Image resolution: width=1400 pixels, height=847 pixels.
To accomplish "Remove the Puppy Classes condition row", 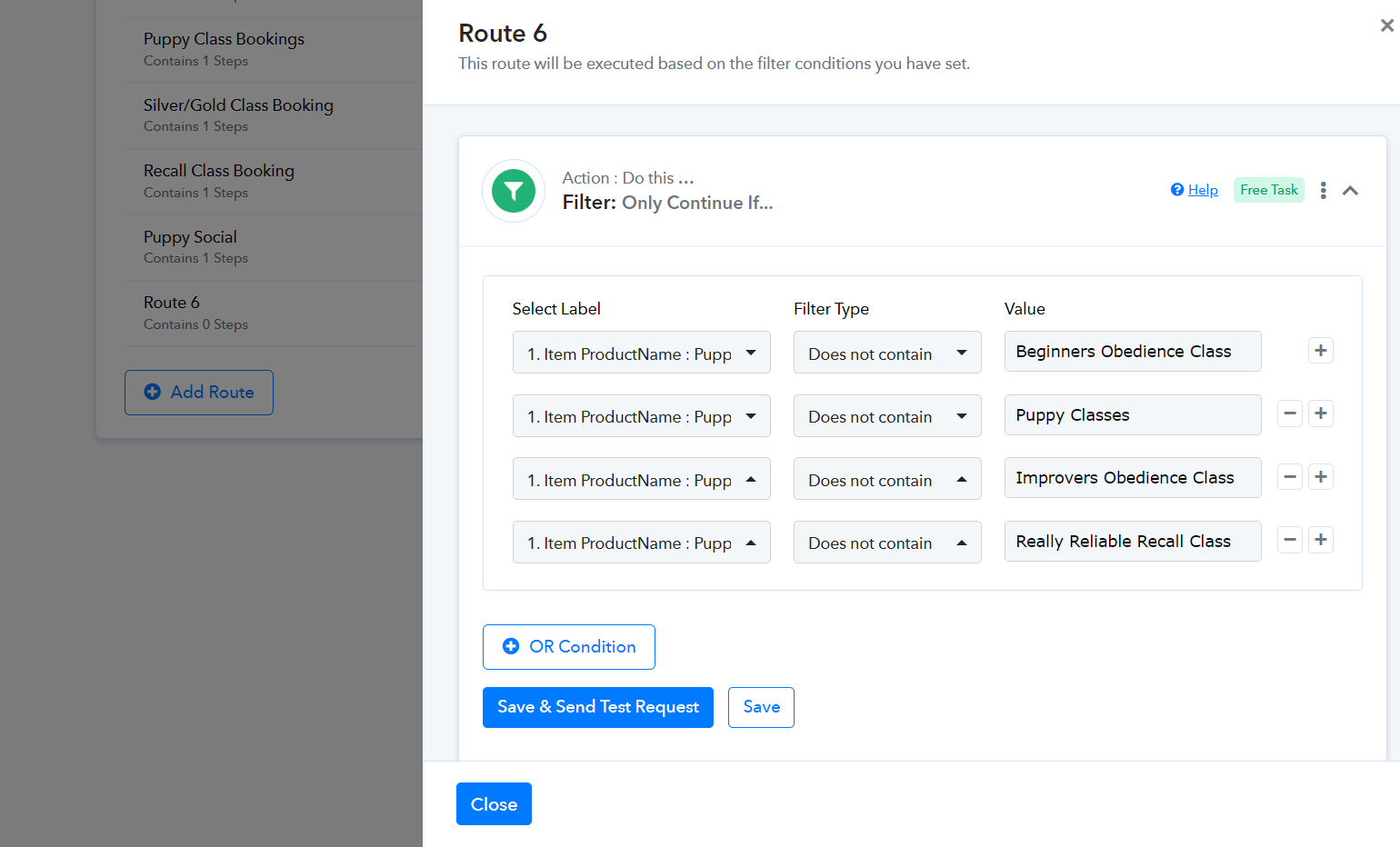I will [1290, 414].
